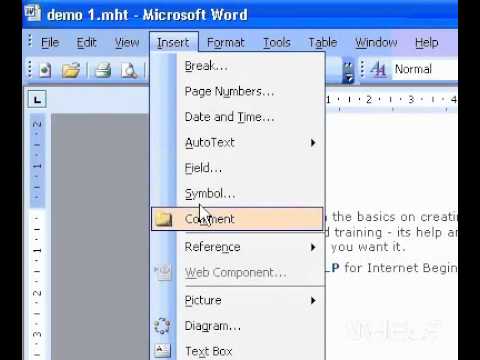Viewport: 480px width, 360px height.
Task: Click document text 'for Internet Begin'
Action: point(401,268)
